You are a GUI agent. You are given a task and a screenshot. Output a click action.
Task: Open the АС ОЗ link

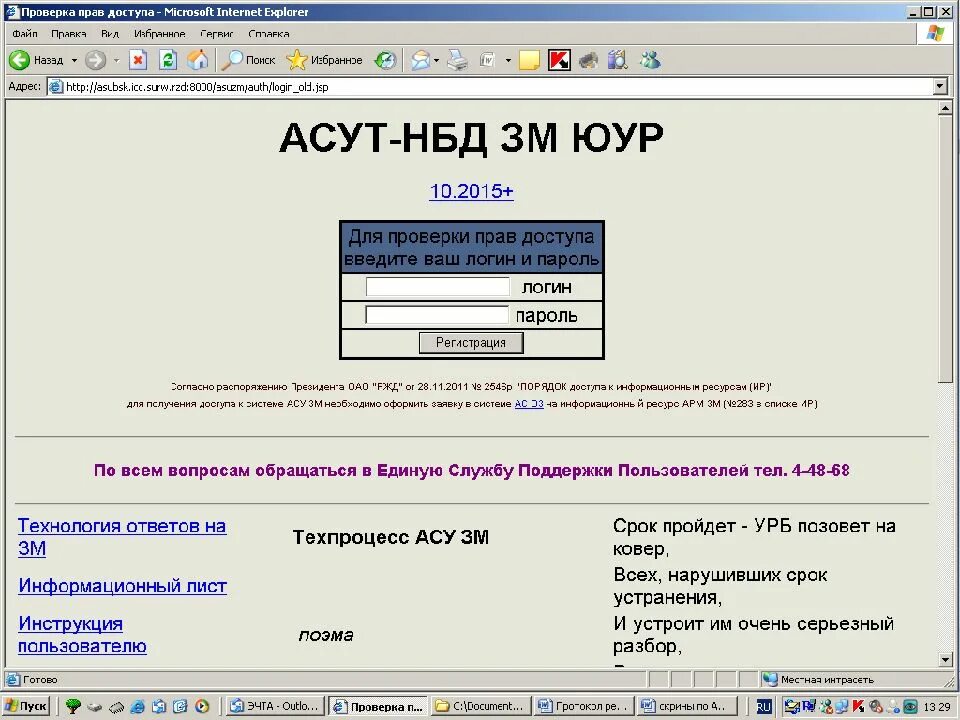click(x=529, y=404)
